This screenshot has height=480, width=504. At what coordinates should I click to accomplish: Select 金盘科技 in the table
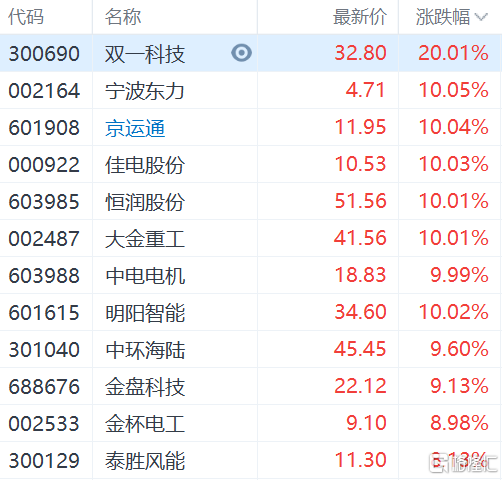(x=145, y=387)
